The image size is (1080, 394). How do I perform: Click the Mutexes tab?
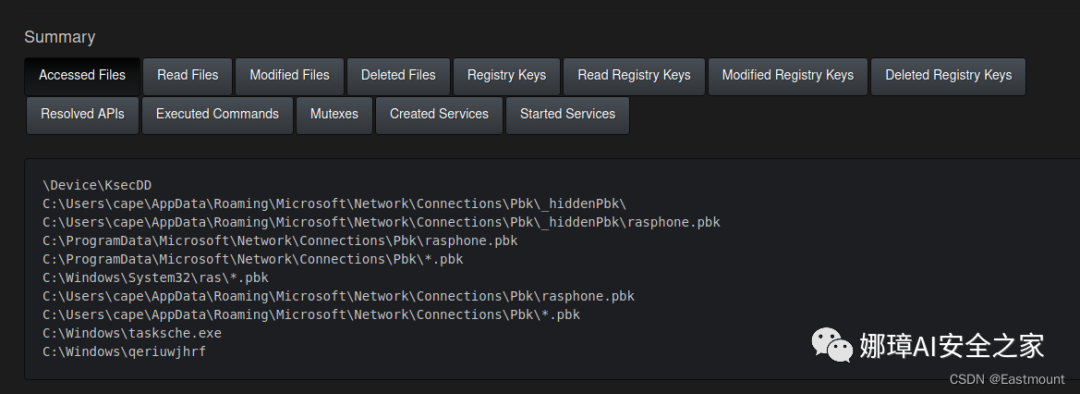coord(334,114)
